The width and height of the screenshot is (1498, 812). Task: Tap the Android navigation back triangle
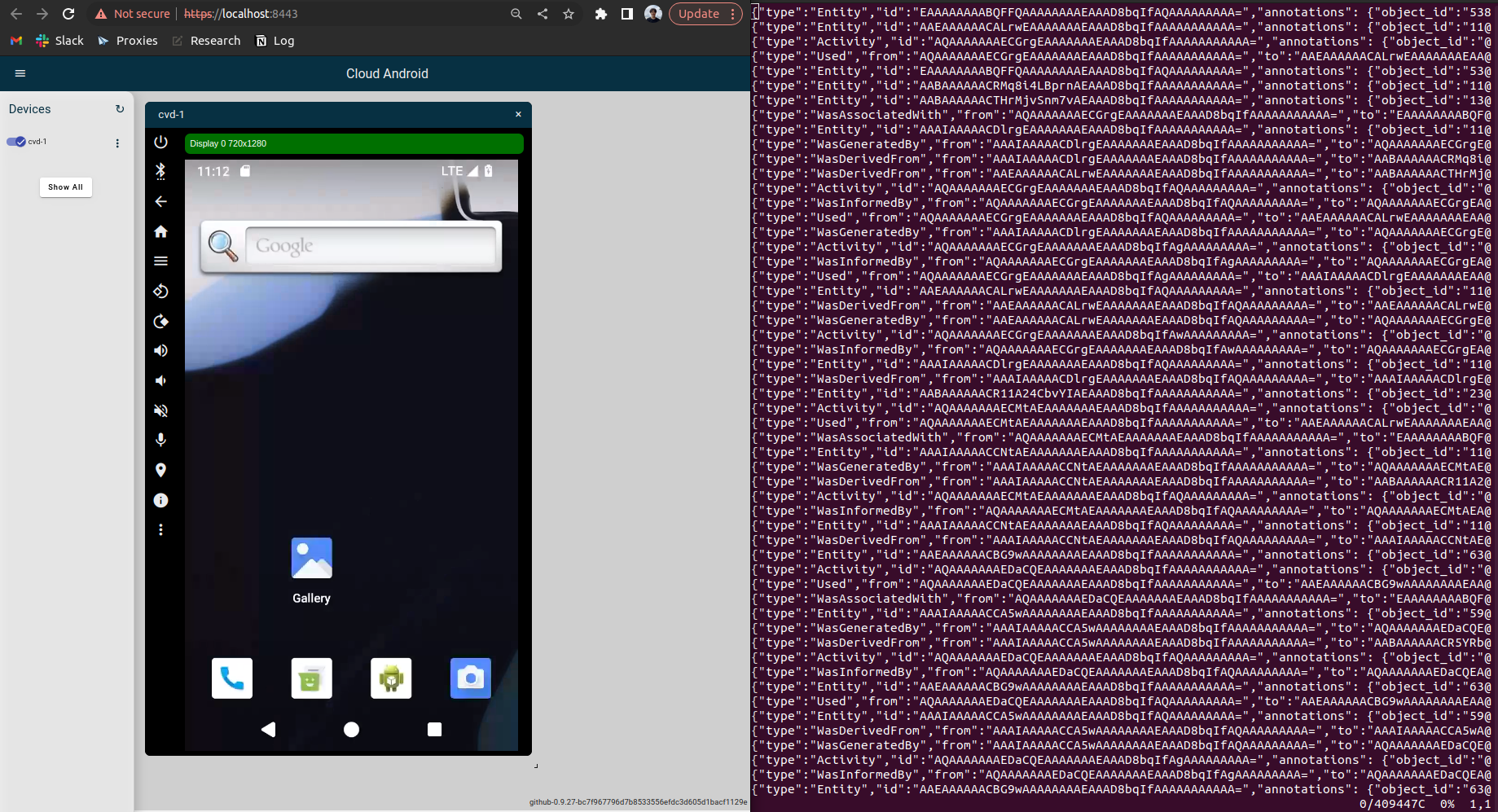[268, 729]
